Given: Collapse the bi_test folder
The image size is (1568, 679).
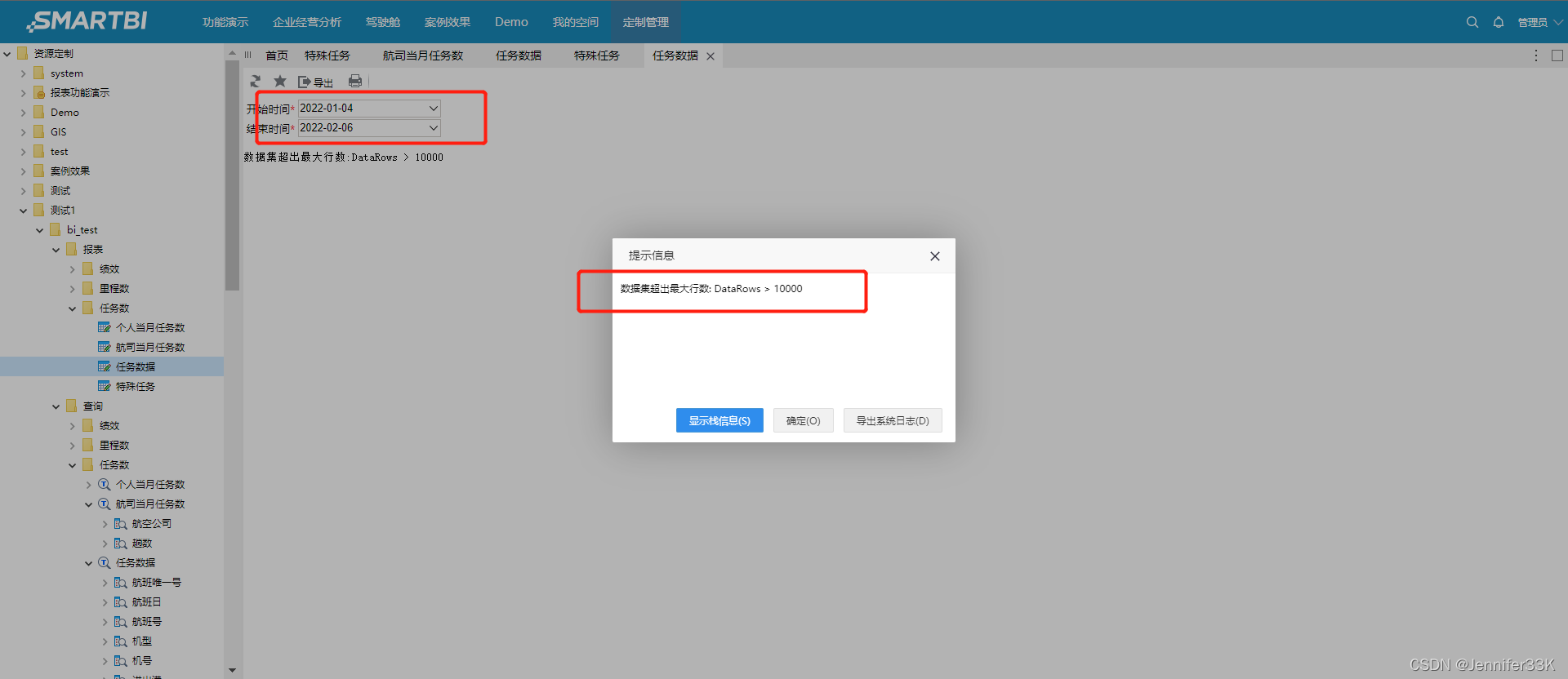Looking at the screenshot, I should coord(40,230).
